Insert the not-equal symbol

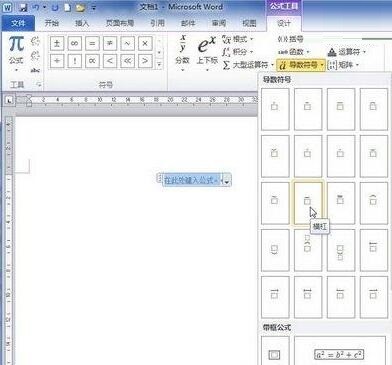pos(110,43)
